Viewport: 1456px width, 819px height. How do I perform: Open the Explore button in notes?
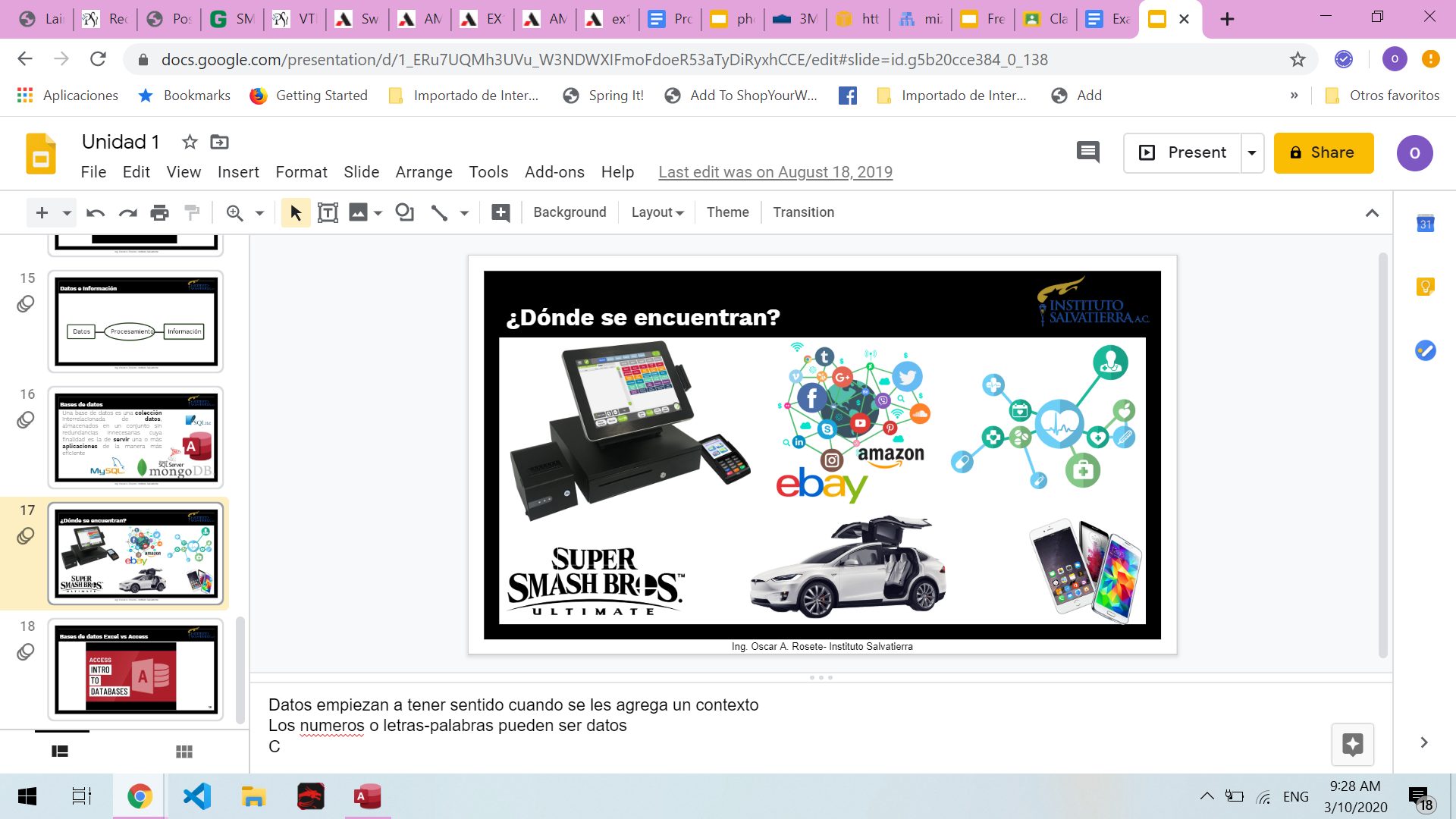[1352, 744]
